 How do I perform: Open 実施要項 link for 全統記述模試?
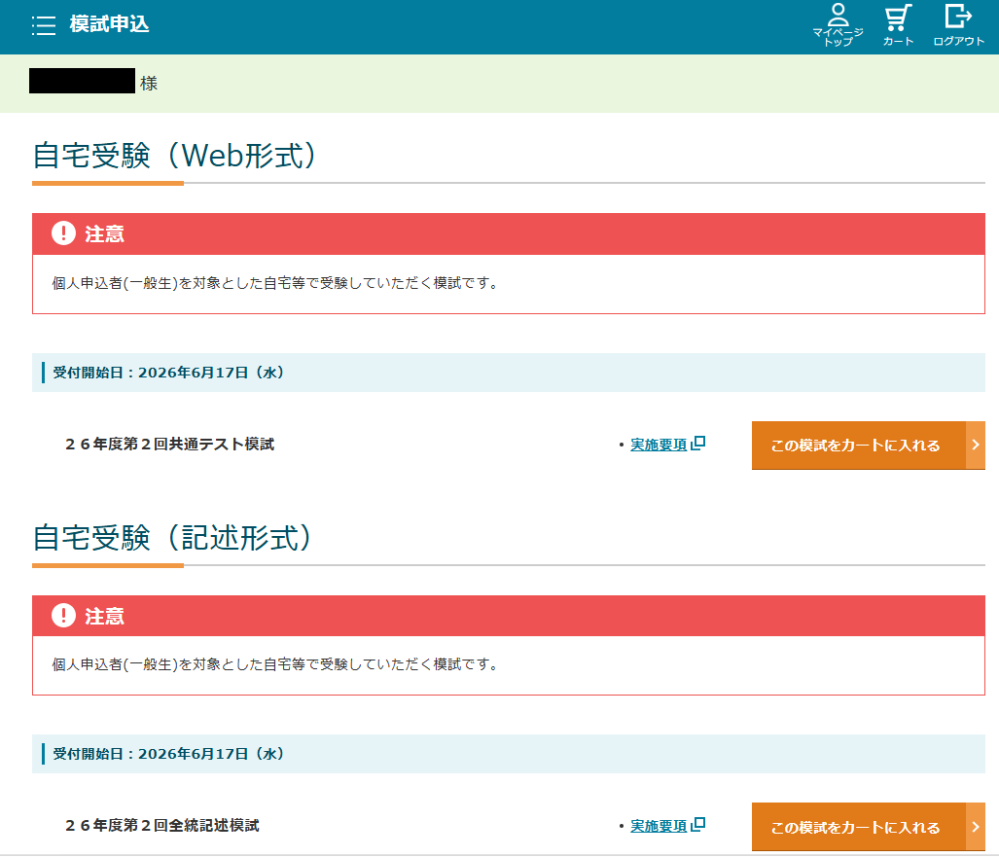[x=658, y=826]
